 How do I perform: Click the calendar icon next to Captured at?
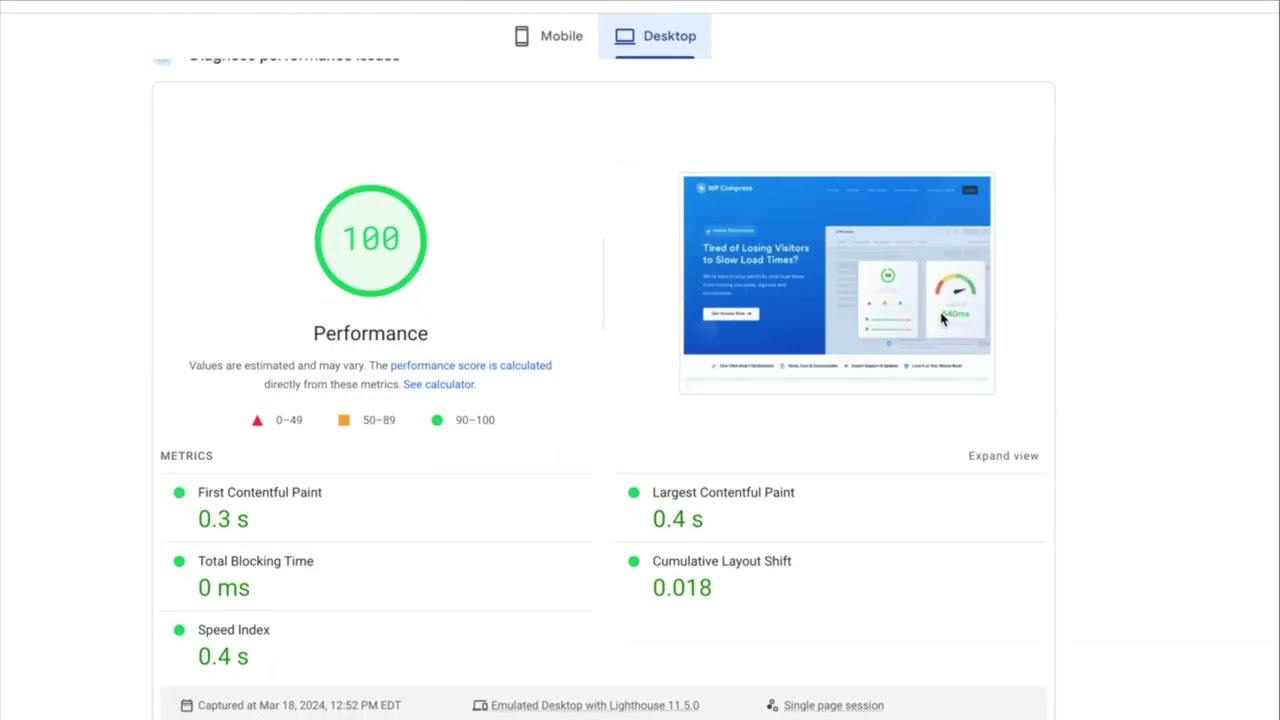(x=186, y=705)
